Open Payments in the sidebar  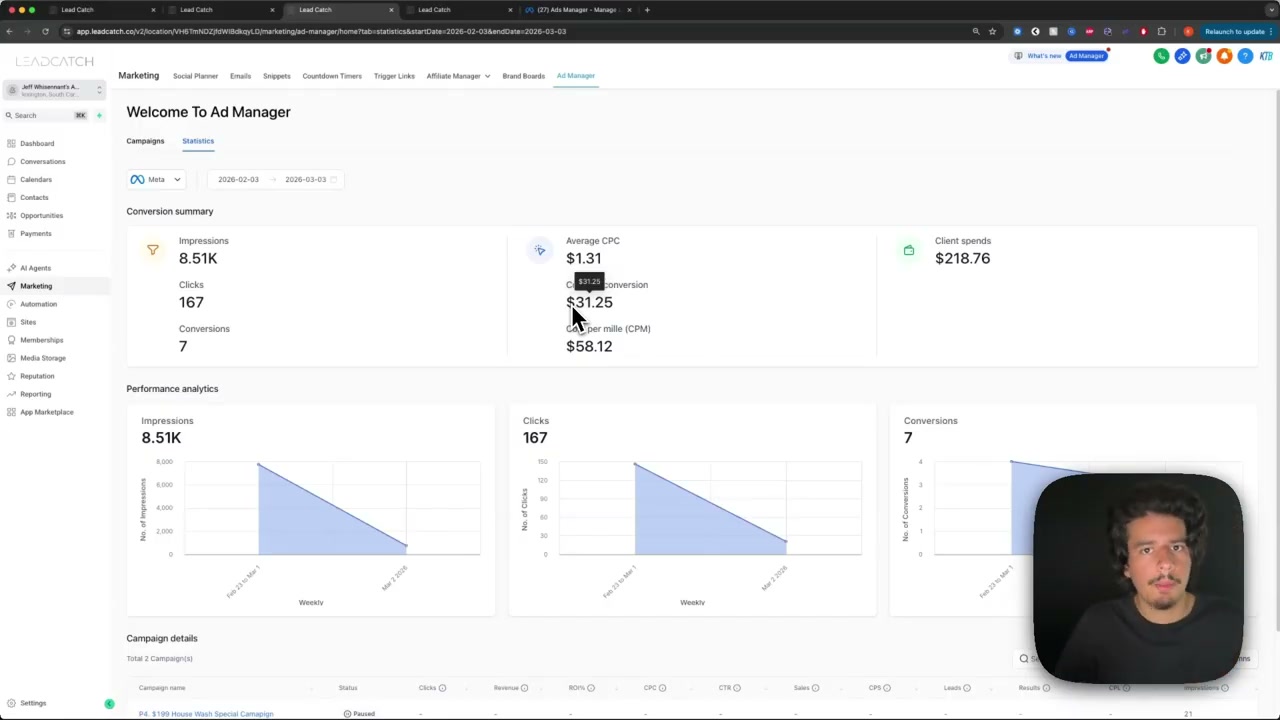[x=35, y=233]
